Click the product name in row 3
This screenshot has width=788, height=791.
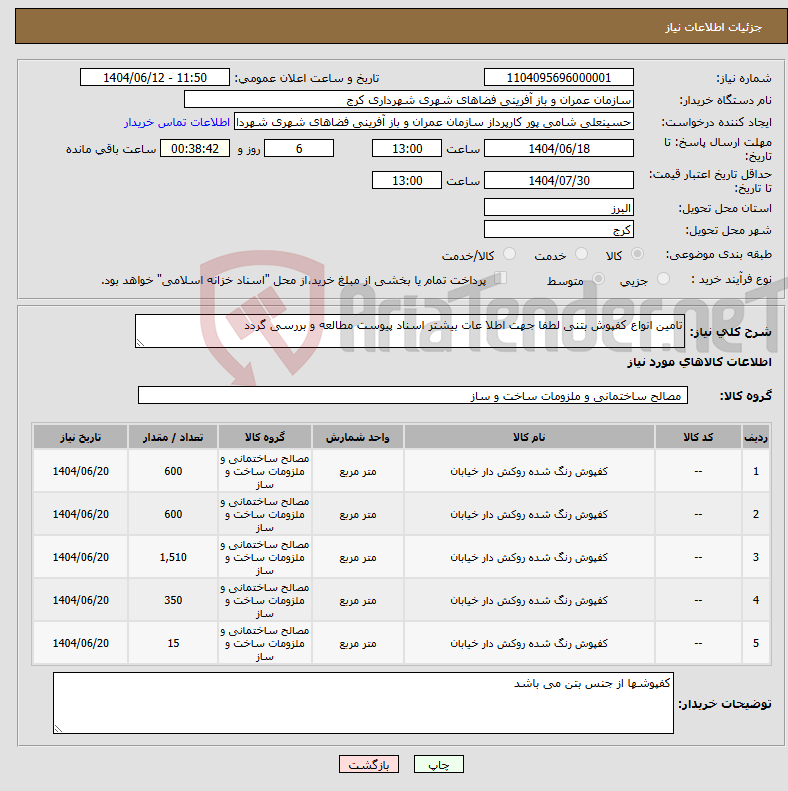pyautogui.click(x=529, y=557)
